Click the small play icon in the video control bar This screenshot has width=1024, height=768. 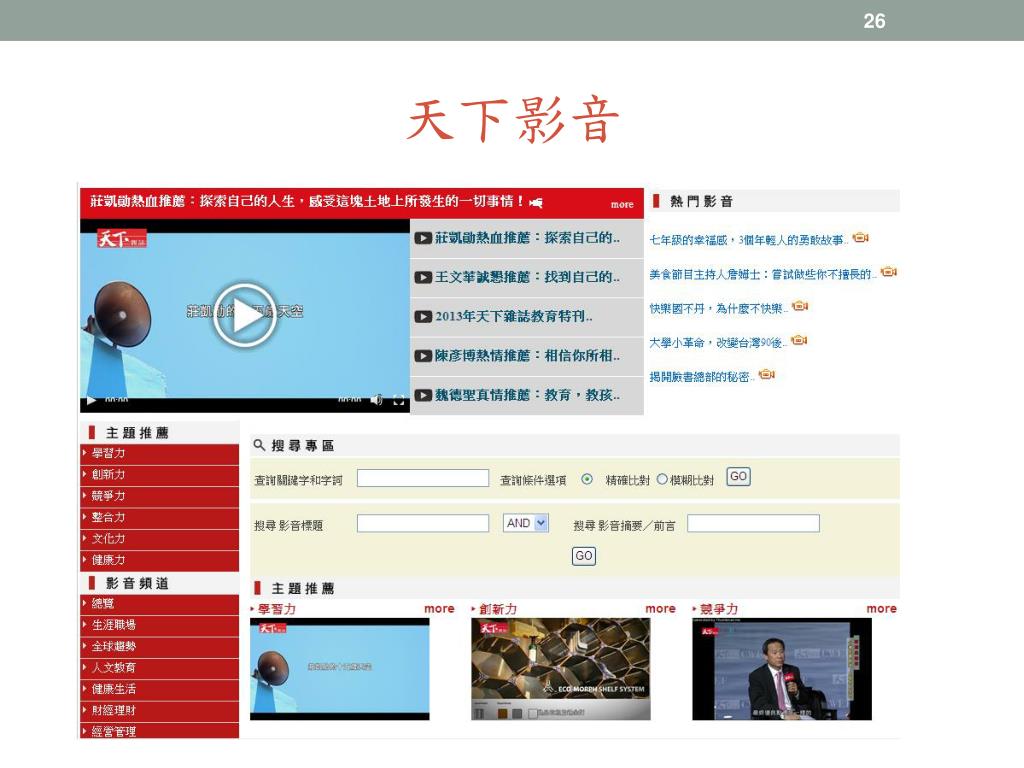click(x=91, y=400)
